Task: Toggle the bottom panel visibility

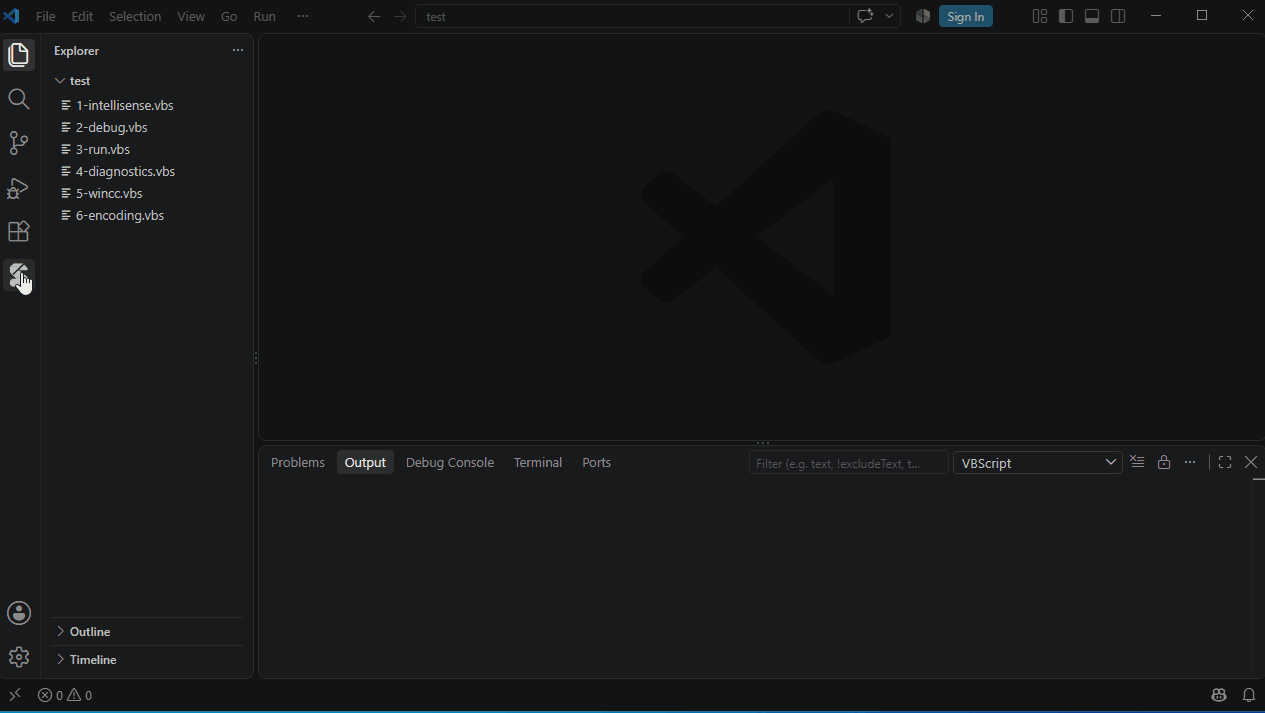Action: 1092,16
